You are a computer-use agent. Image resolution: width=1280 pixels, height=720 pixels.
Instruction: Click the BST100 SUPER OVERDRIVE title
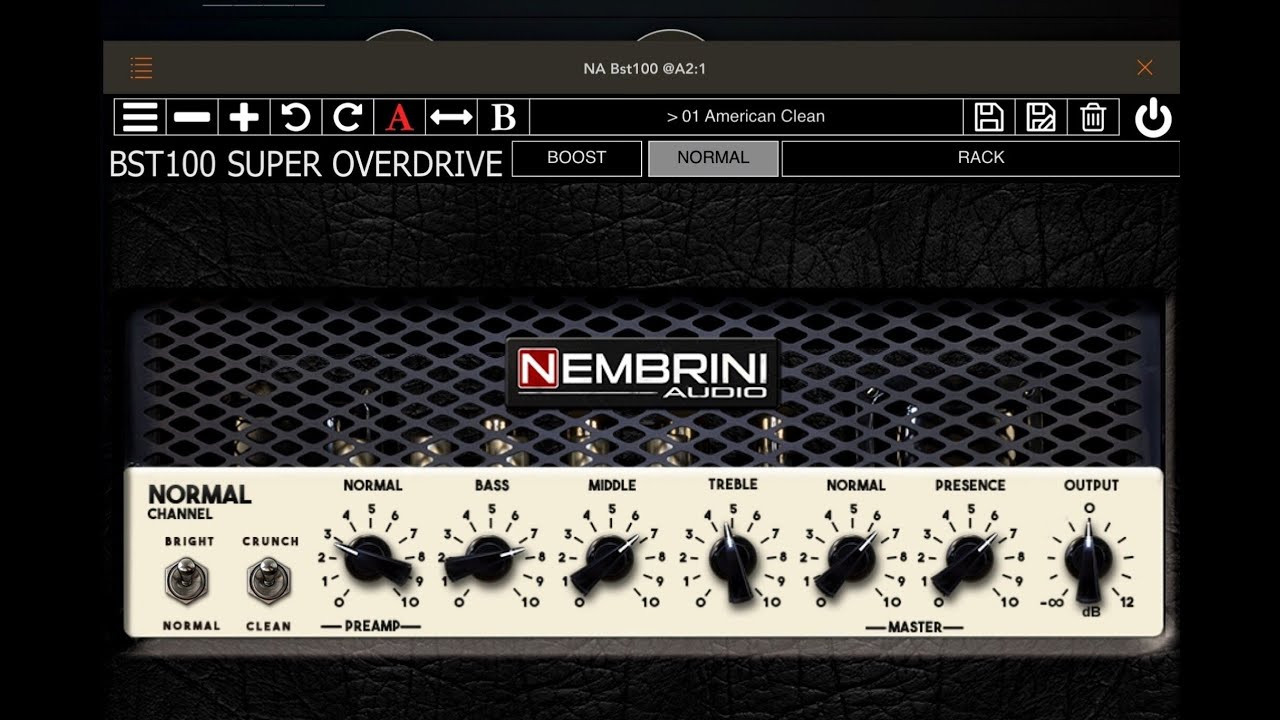306,164
